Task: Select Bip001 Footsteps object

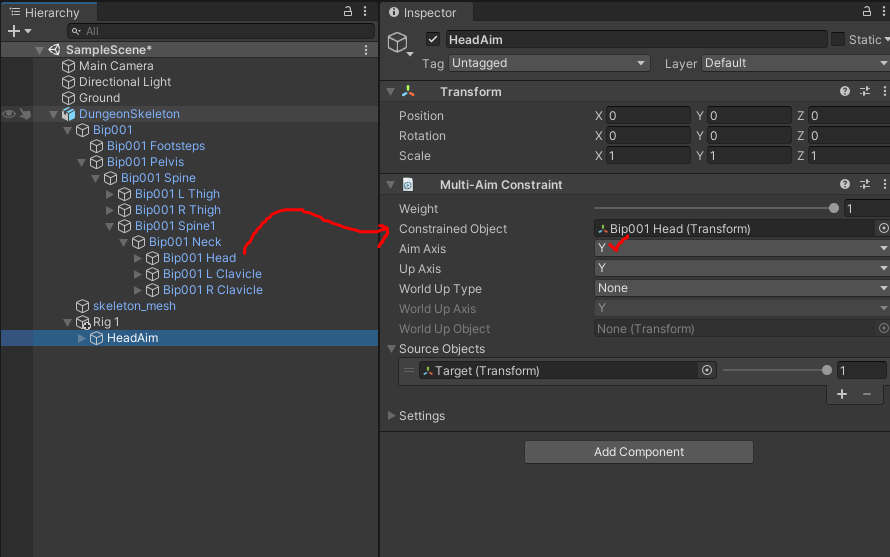Action: click(156, 146)
